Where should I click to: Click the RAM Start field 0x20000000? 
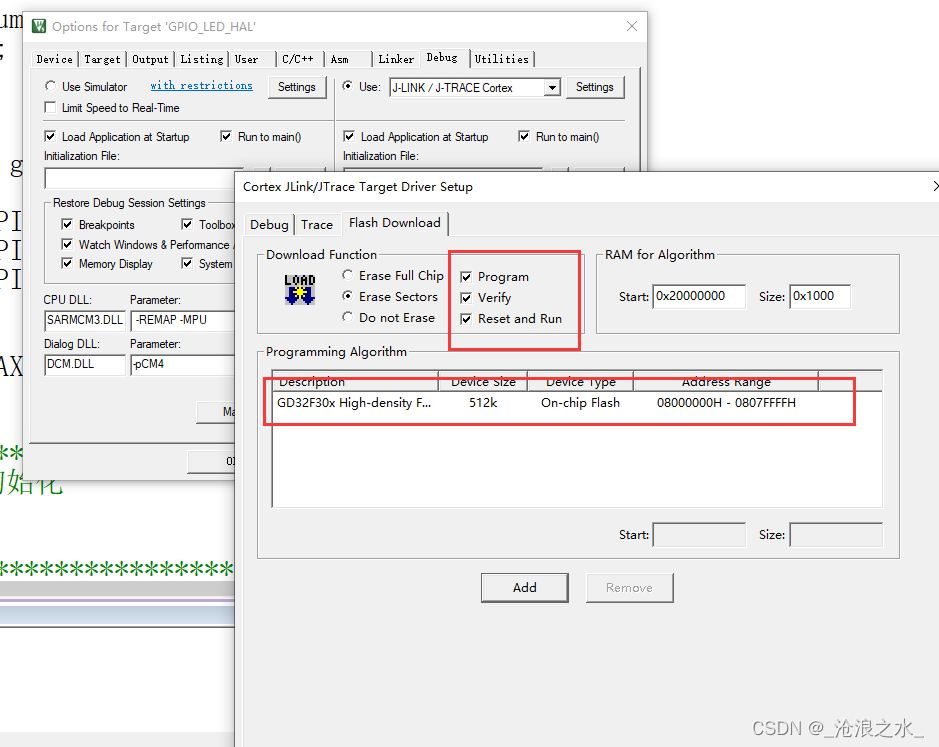[x=699, y=296]
